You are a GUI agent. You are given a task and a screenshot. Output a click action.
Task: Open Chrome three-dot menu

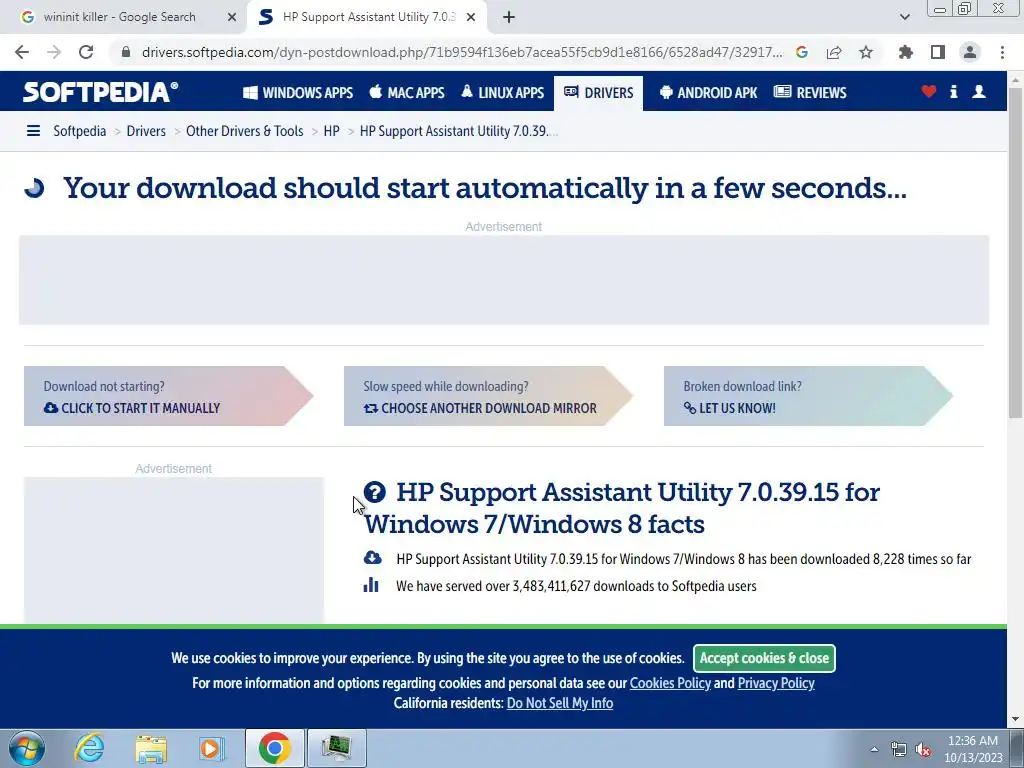tap(1002, 52)
